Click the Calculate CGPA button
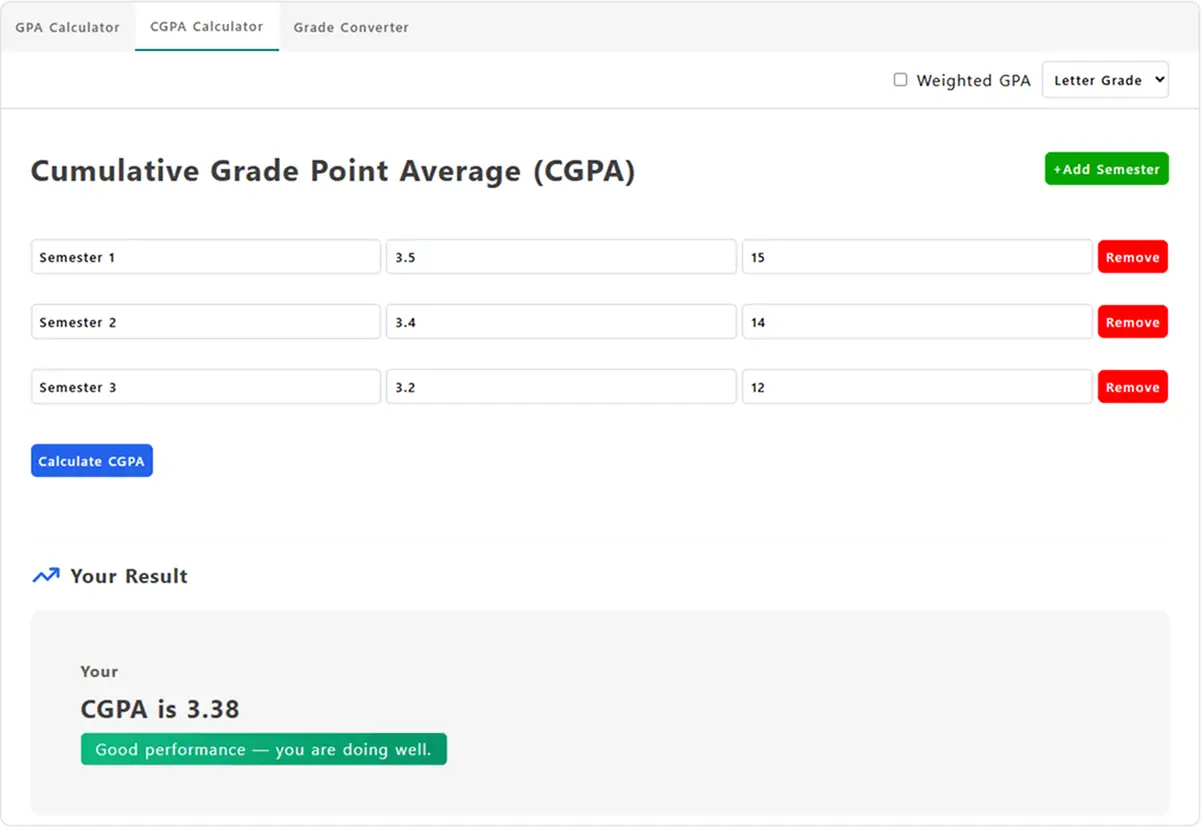The image size is (1202, 827). (92, 461)
